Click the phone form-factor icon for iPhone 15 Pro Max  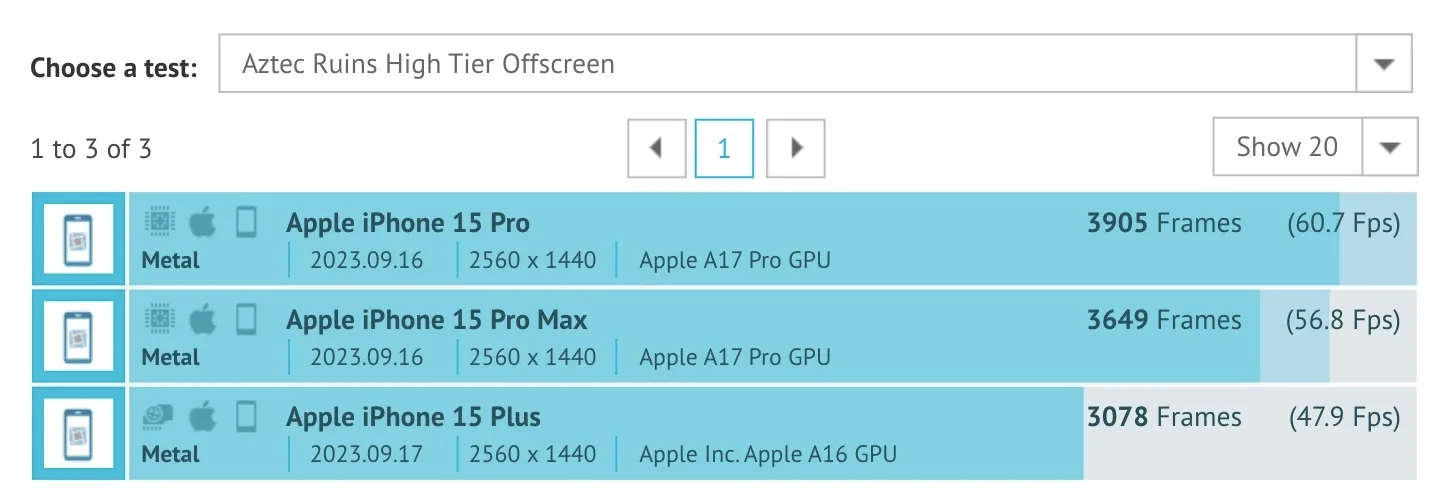pos(246,319)
